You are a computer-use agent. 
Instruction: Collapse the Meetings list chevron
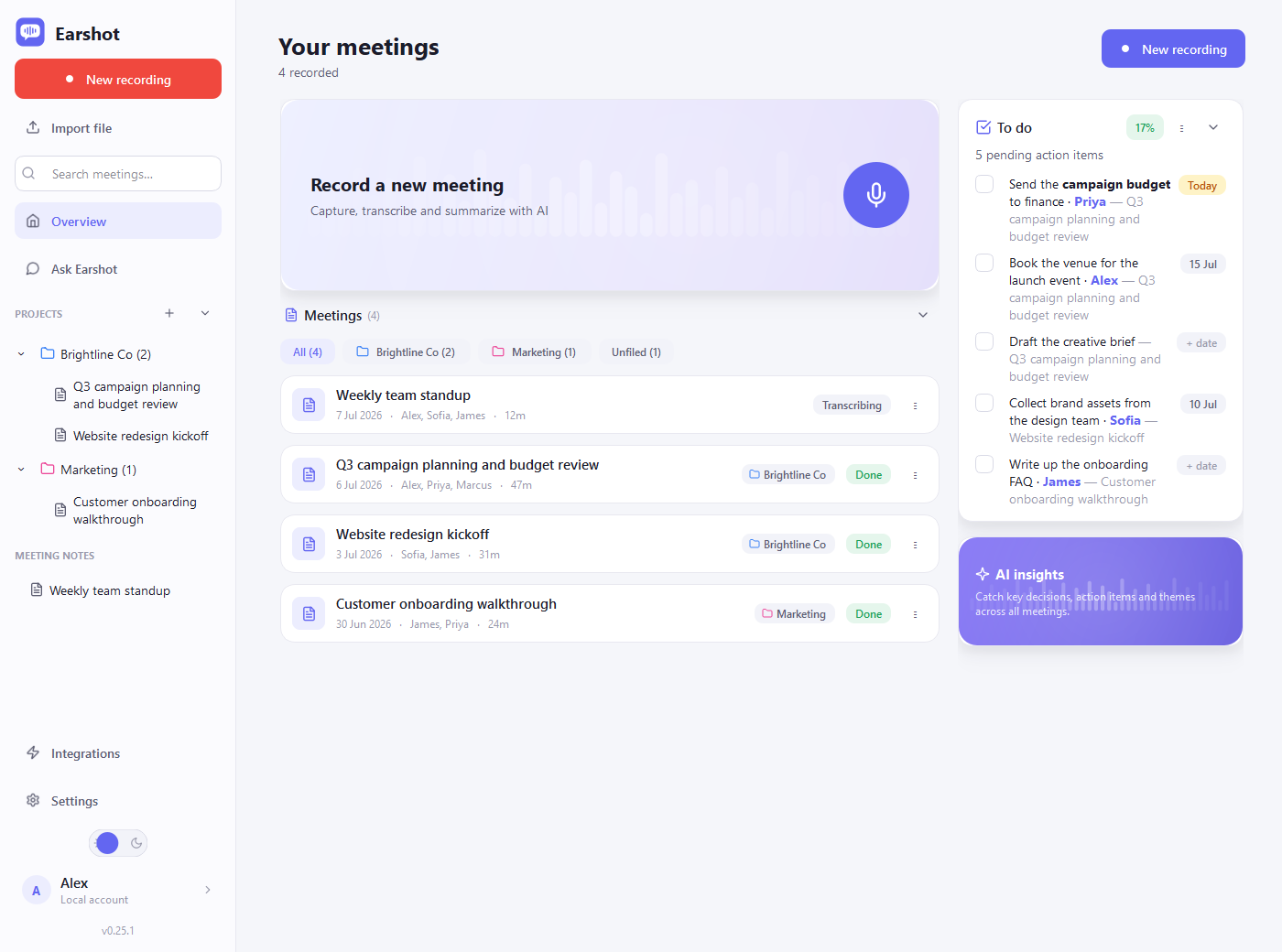click(923, 315)
